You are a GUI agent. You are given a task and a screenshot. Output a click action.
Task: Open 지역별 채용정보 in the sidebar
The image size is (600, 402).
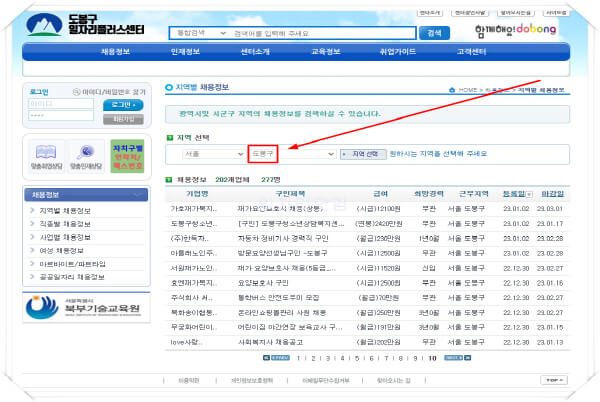[x=65, y=211]
